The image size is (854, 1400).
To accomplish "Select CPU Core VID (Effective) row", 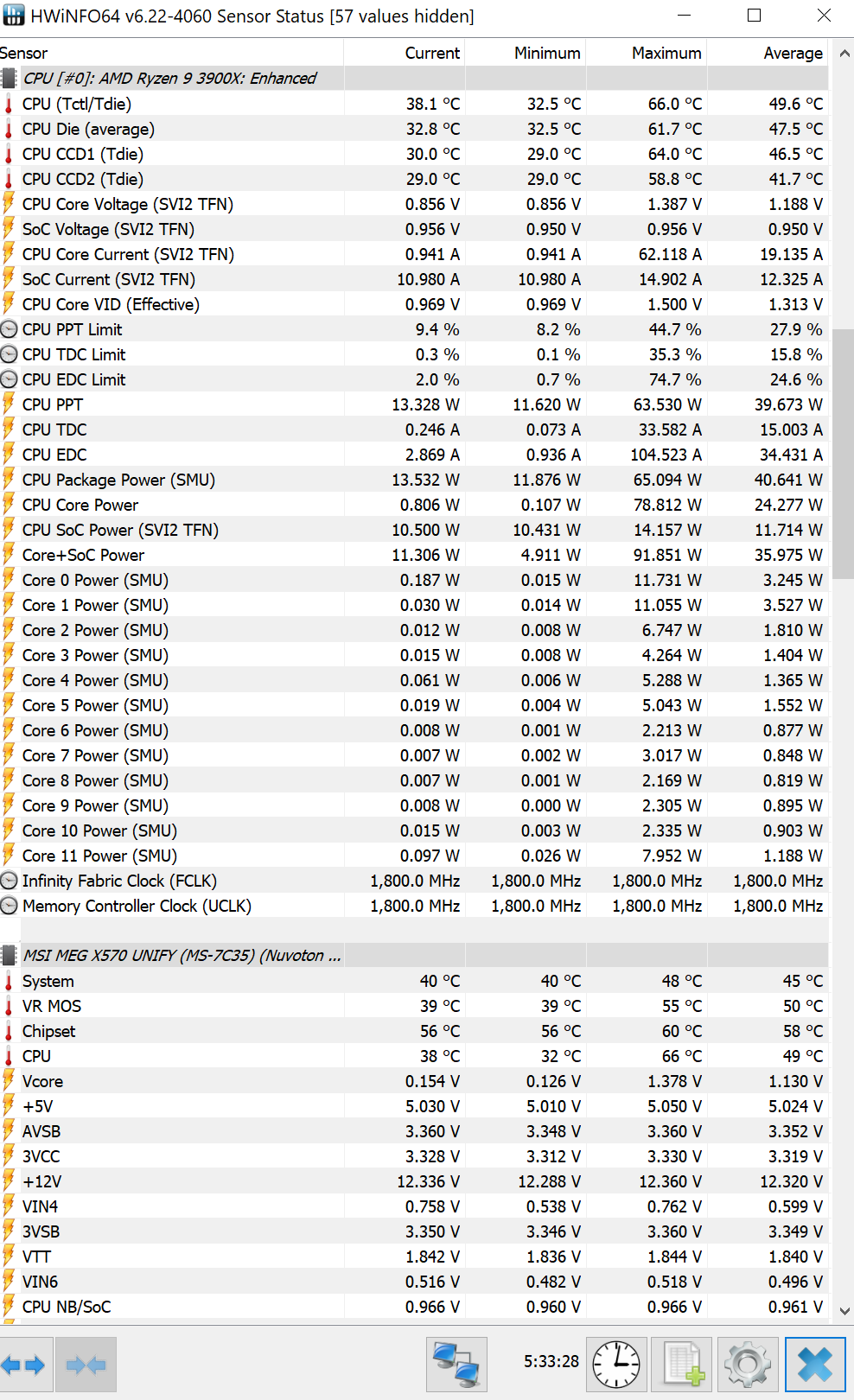I will tap(414, 304).
